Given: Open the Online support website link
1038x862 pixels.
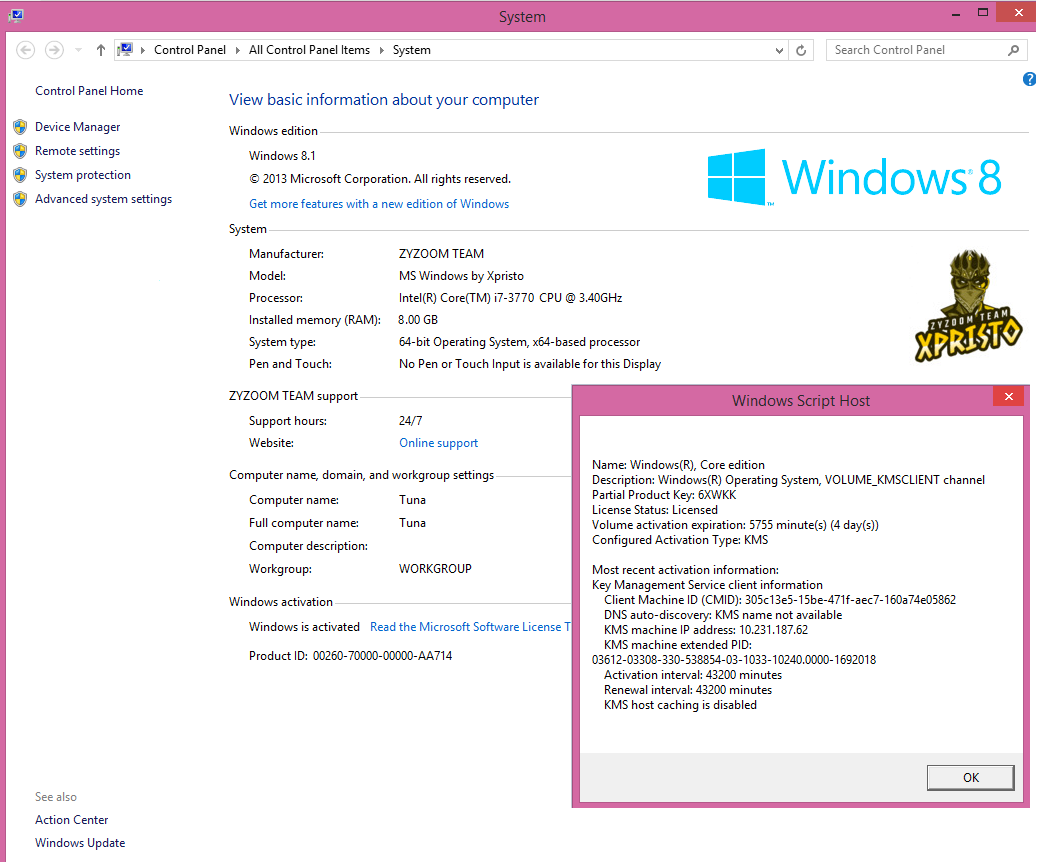Looking at the screenshot, I should click(x=438, y=443).
